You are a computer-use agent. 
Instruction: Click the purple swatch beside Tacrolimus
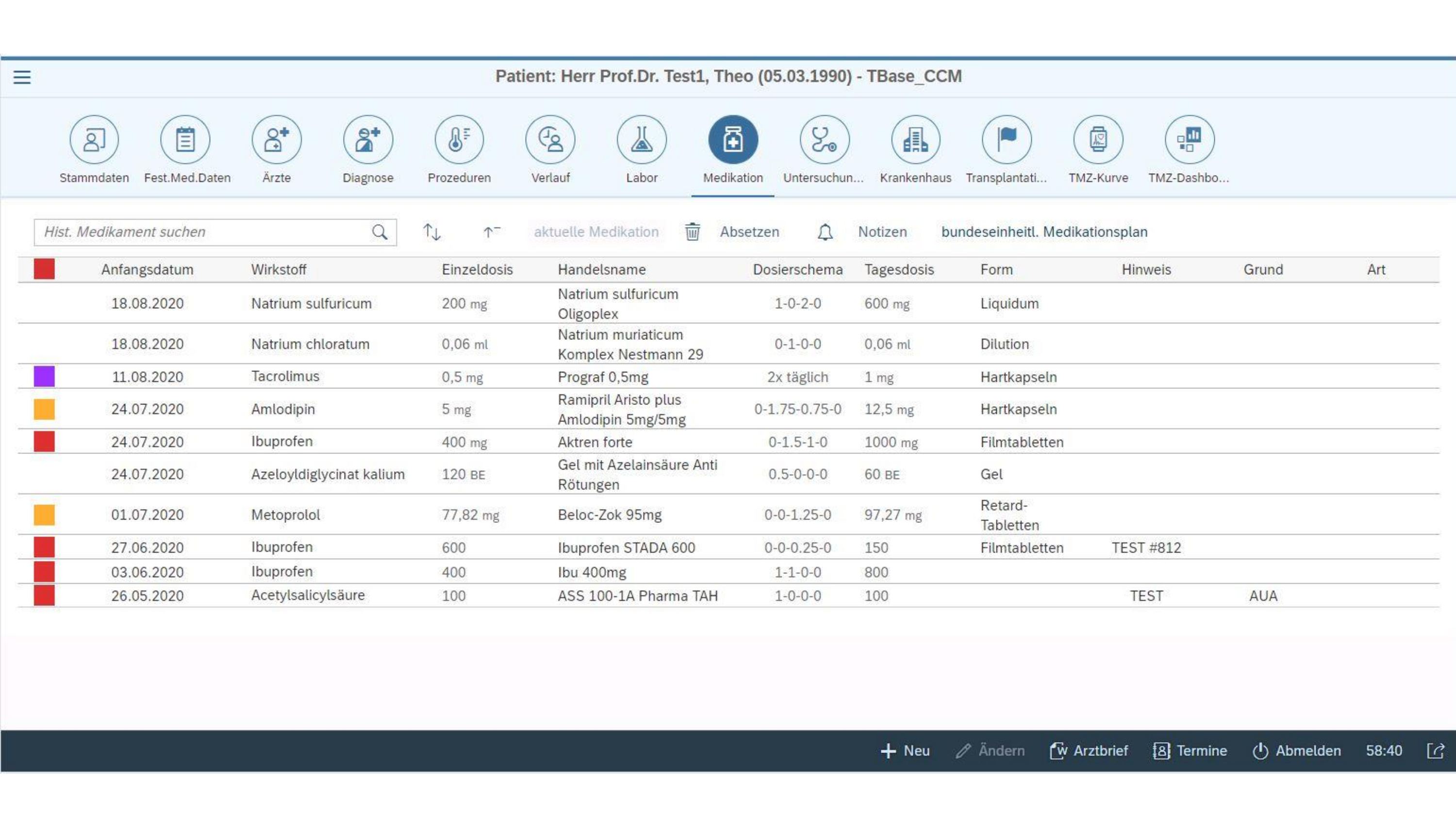44,376
